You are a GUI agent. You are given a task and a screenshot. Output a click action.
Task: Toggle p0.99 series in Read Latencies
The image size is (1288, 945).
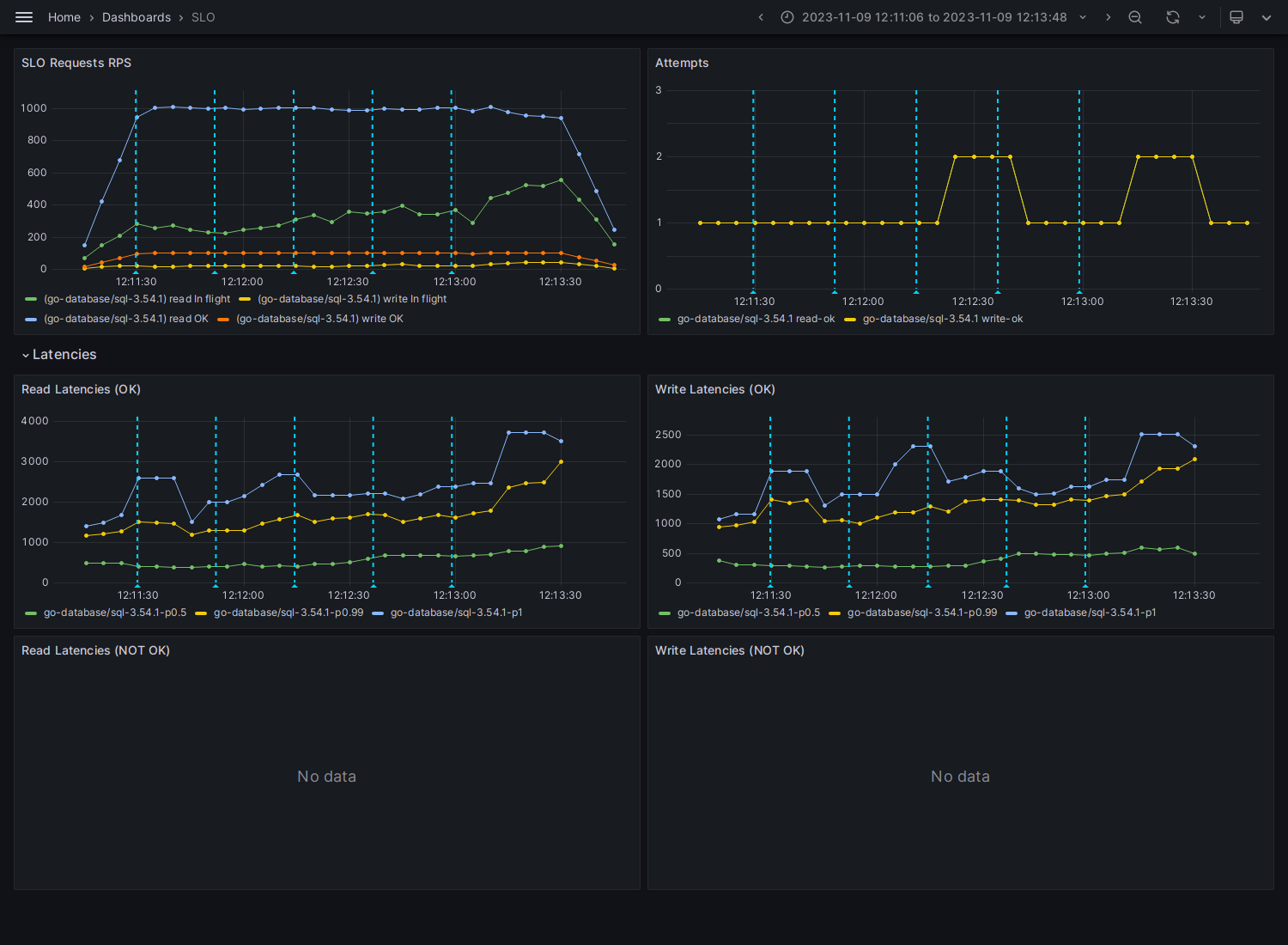point(289,613)
